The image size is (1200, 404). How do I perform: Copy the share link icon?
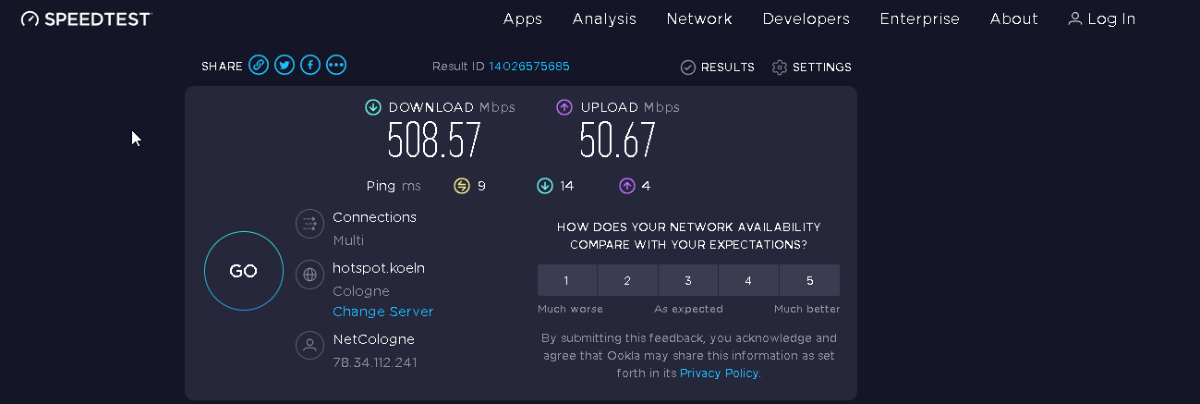pos(258,65)
